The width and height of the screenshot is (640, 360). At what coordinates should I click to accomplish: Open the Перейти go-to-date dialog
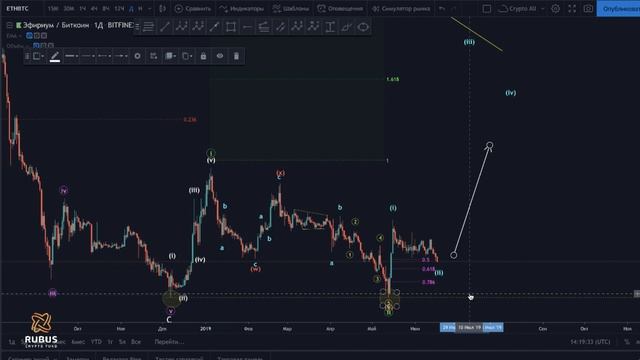pyautogui.click(x=169, y=342)
